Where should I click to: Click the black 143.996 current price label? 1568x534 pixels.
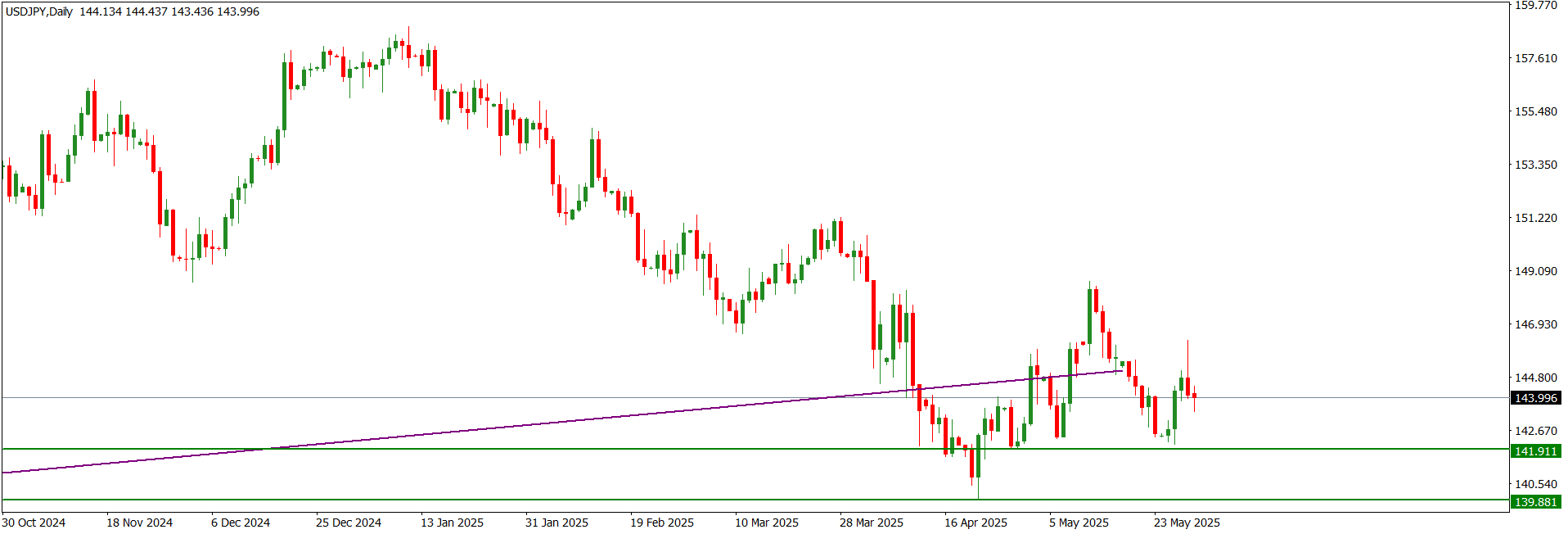pos(1535,398)
